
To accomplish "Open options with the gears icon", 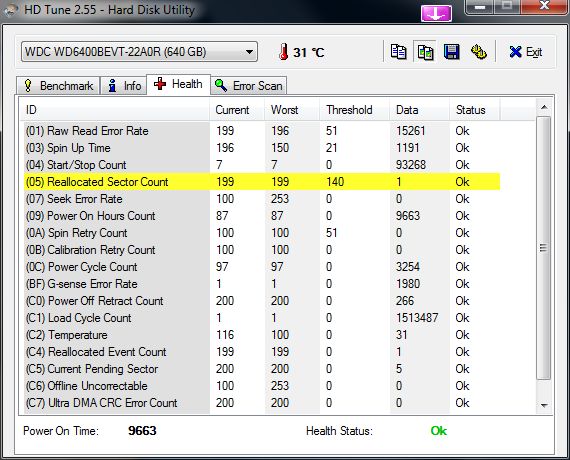I will (479, 52).
